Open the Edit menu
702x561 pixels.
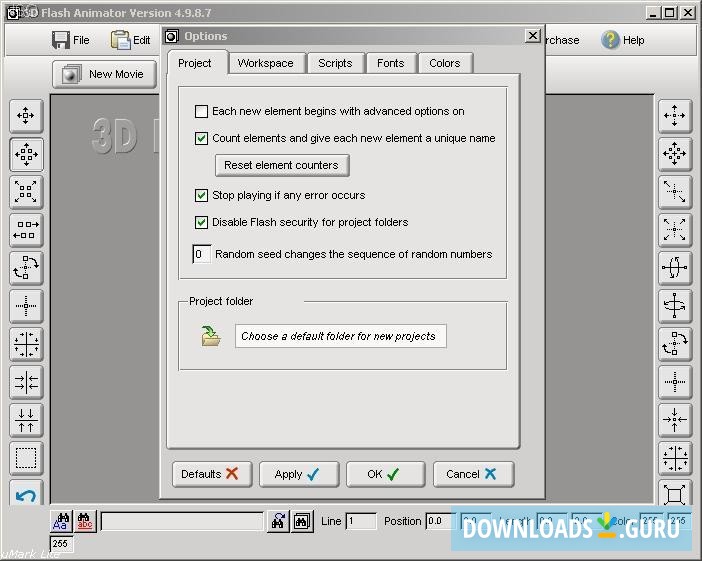click(x=130, y=40)
